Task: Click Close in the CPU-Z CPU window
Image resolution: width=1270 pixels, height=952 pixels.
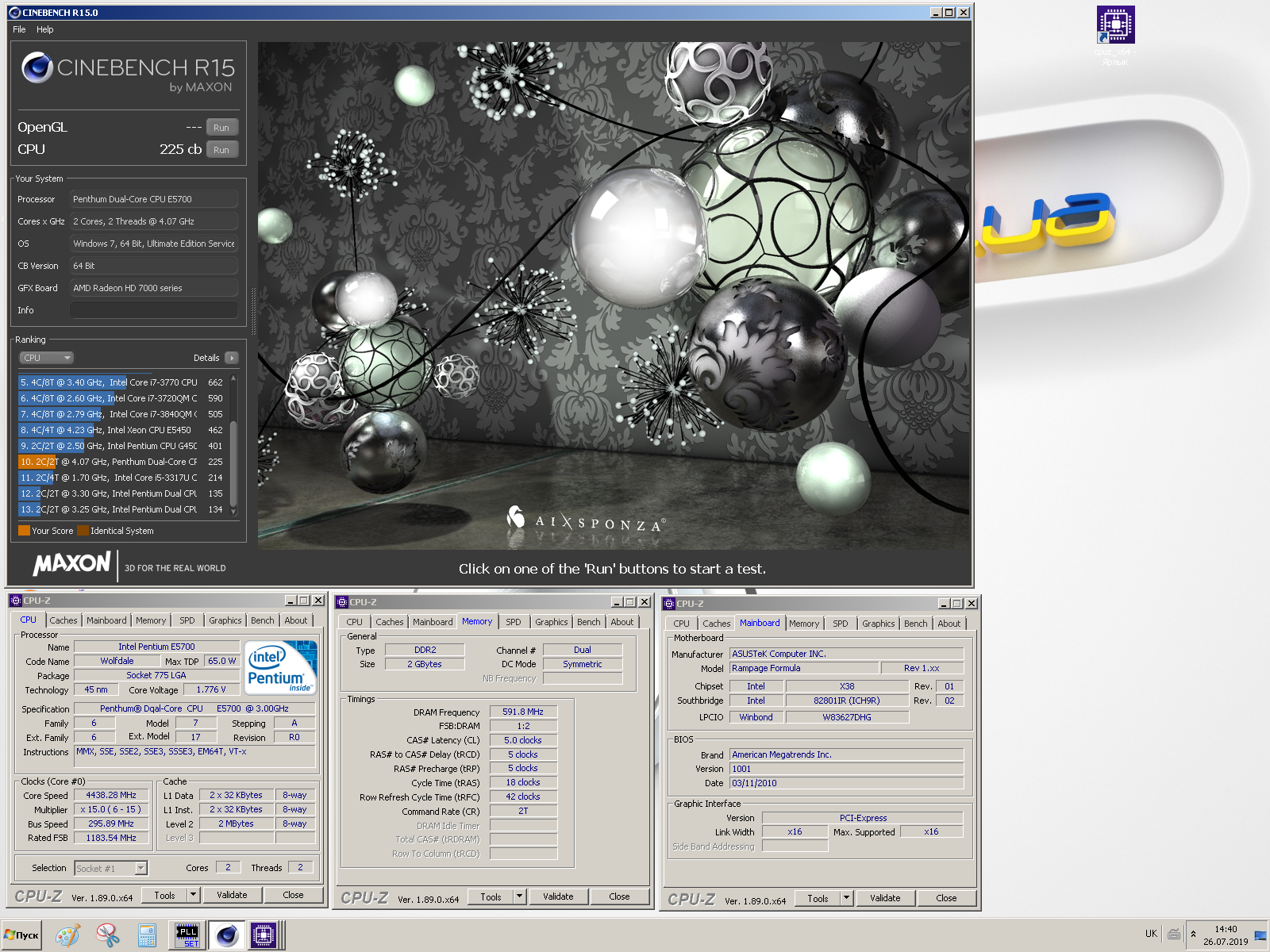Action: point(293,895)
